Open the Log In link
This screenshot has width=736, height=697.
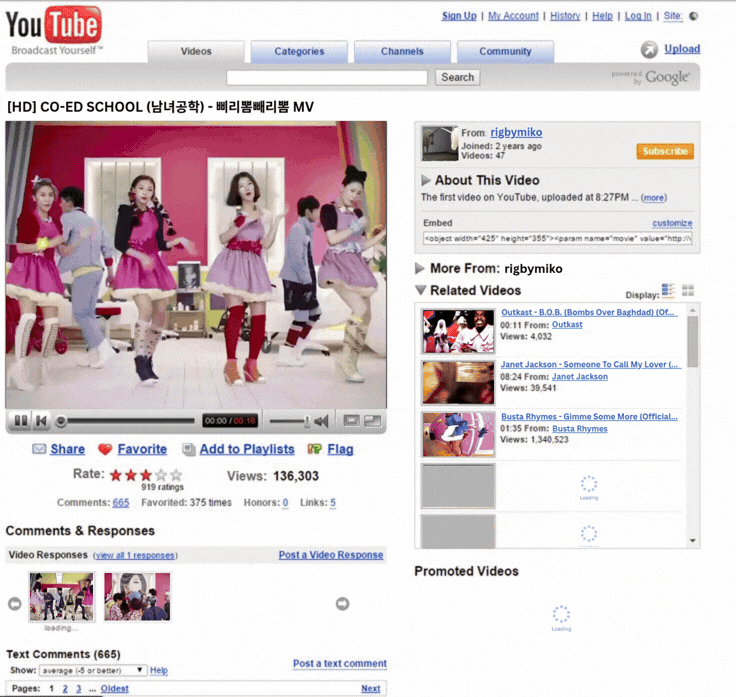(x=638, y=16)
